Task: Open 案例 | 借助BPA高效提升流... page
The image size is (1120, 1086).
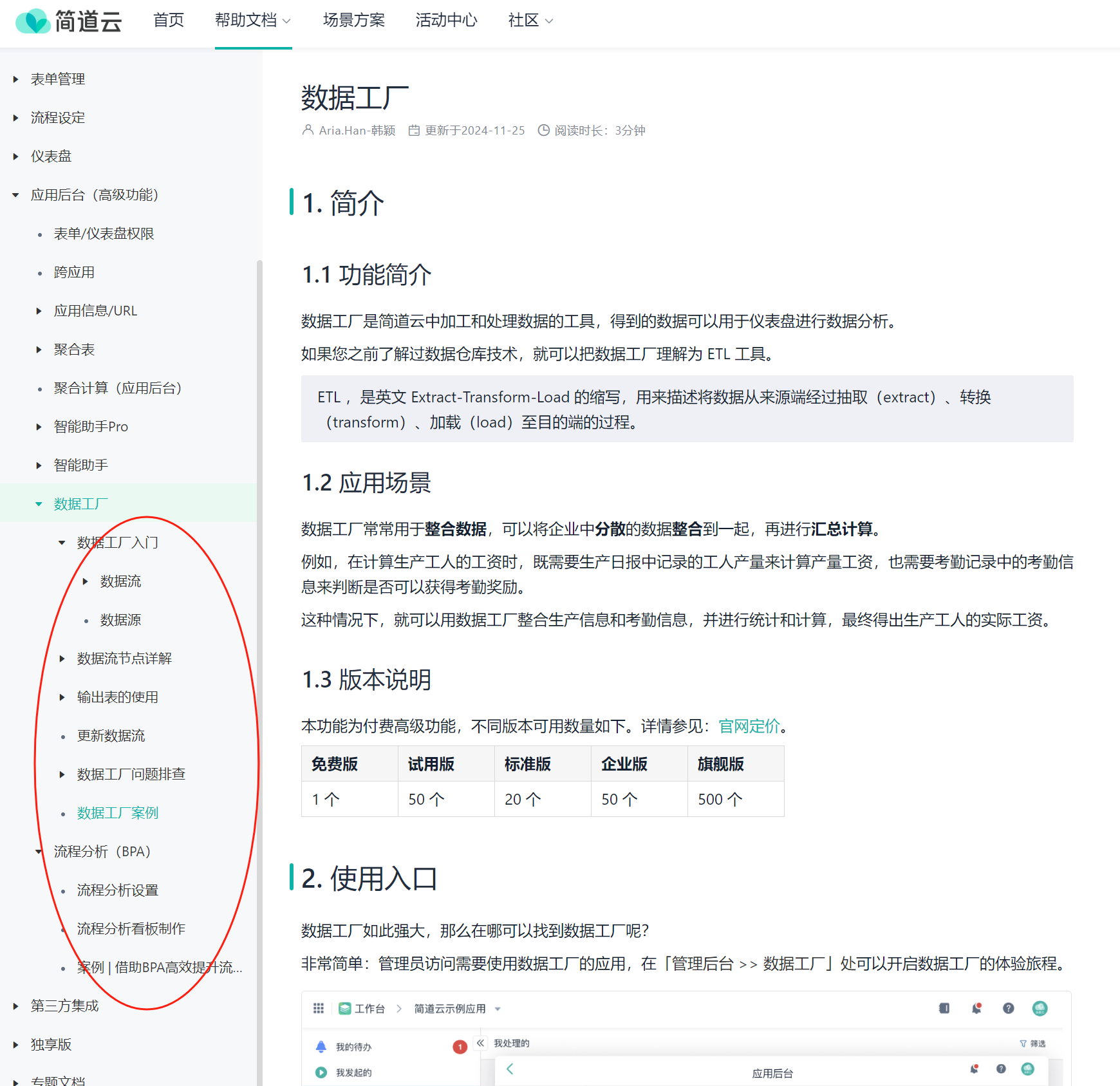Action: [x=160, y=968]
